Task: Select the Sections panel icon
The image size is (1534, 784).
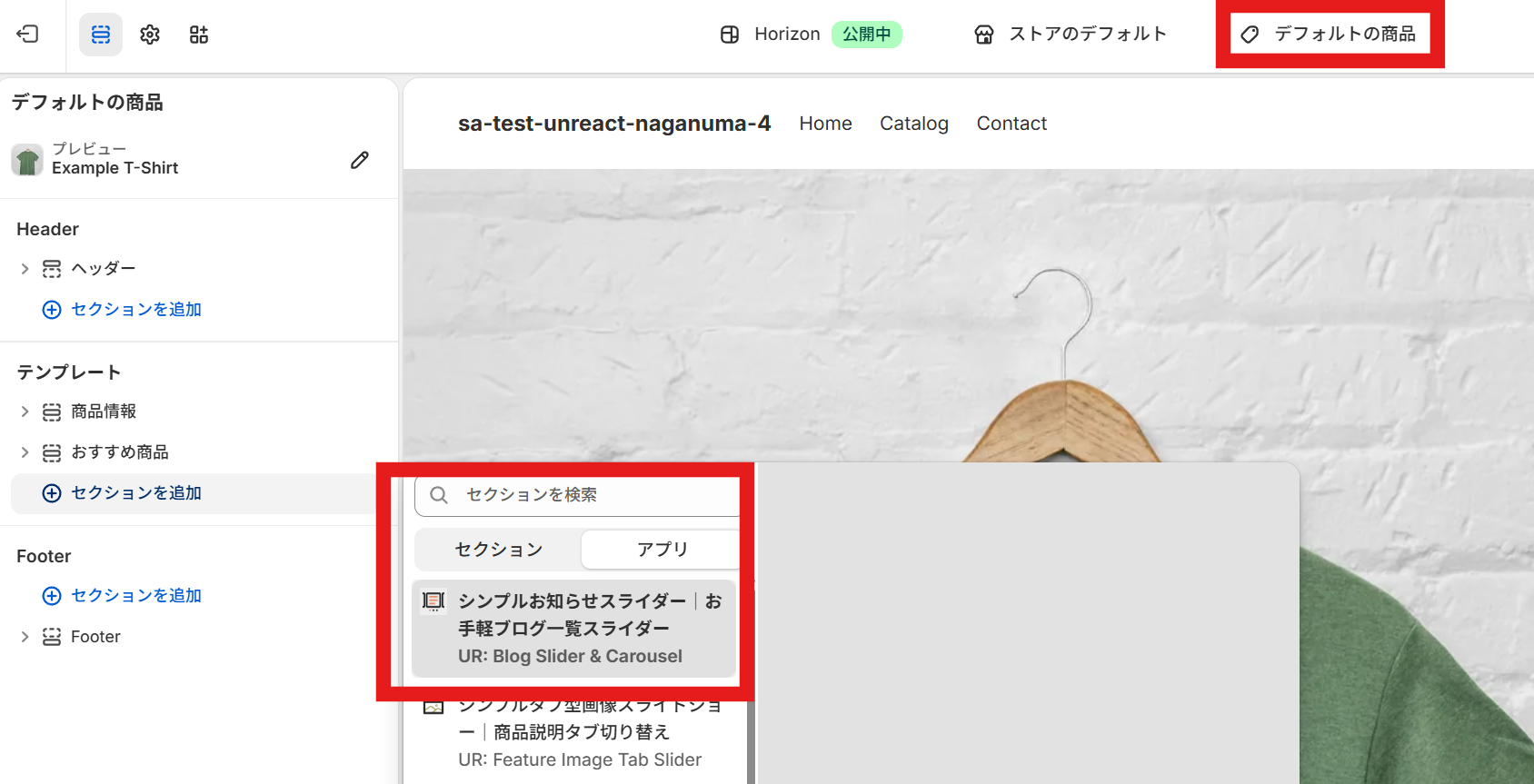Action: click(x=101, y=35)
